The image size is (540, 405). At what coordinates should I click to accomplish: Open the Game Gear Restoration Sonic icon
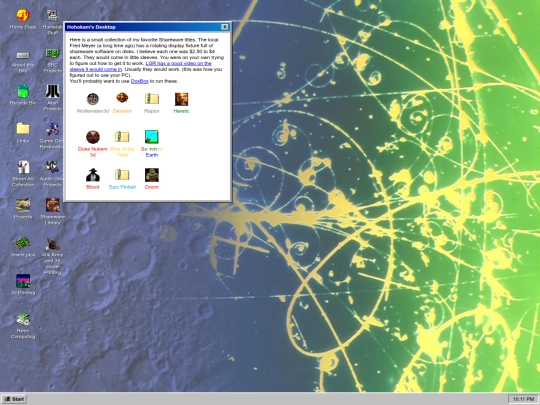tap(52, 135)
